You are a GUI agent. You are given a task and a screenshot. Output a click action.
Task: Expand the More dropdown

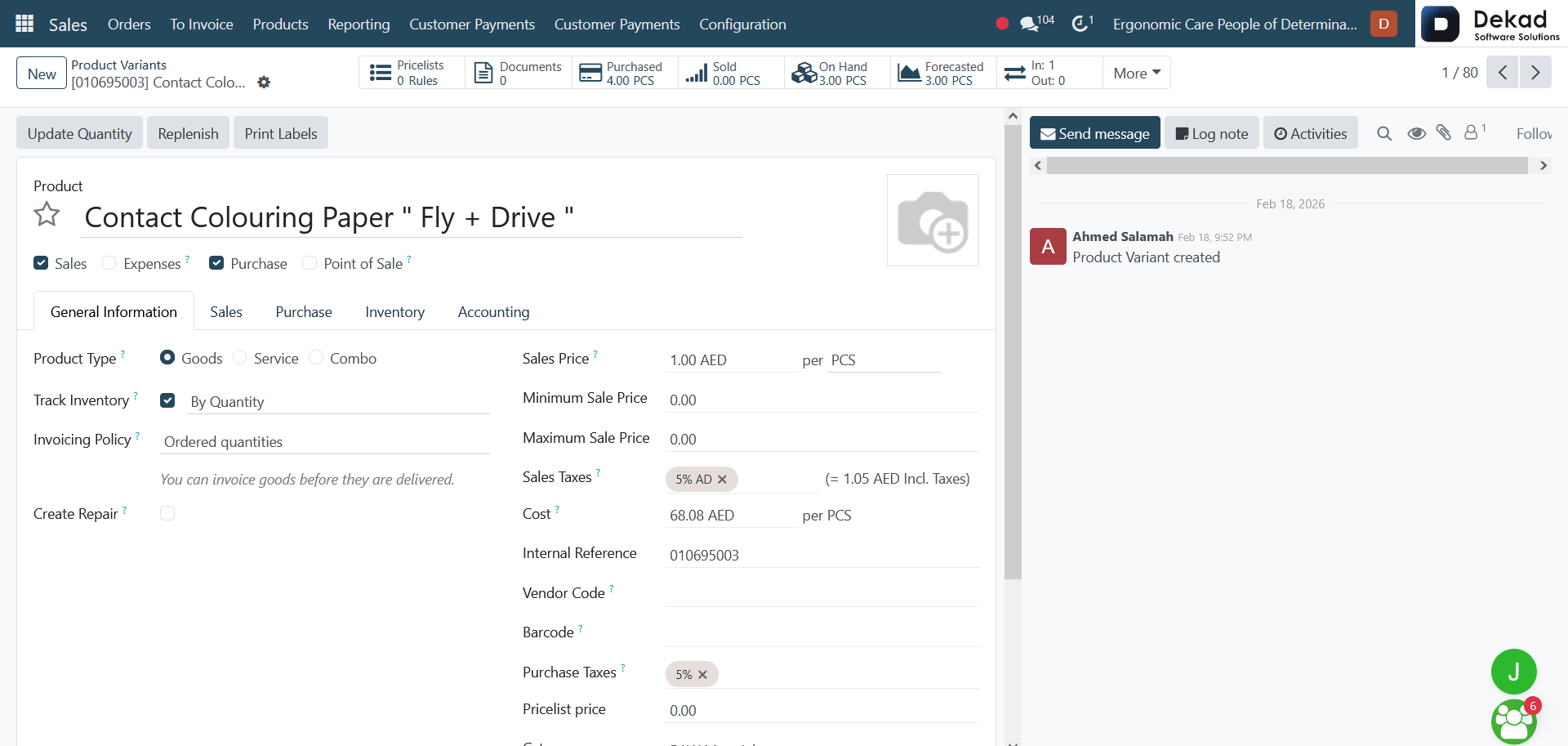[1137, 73]
